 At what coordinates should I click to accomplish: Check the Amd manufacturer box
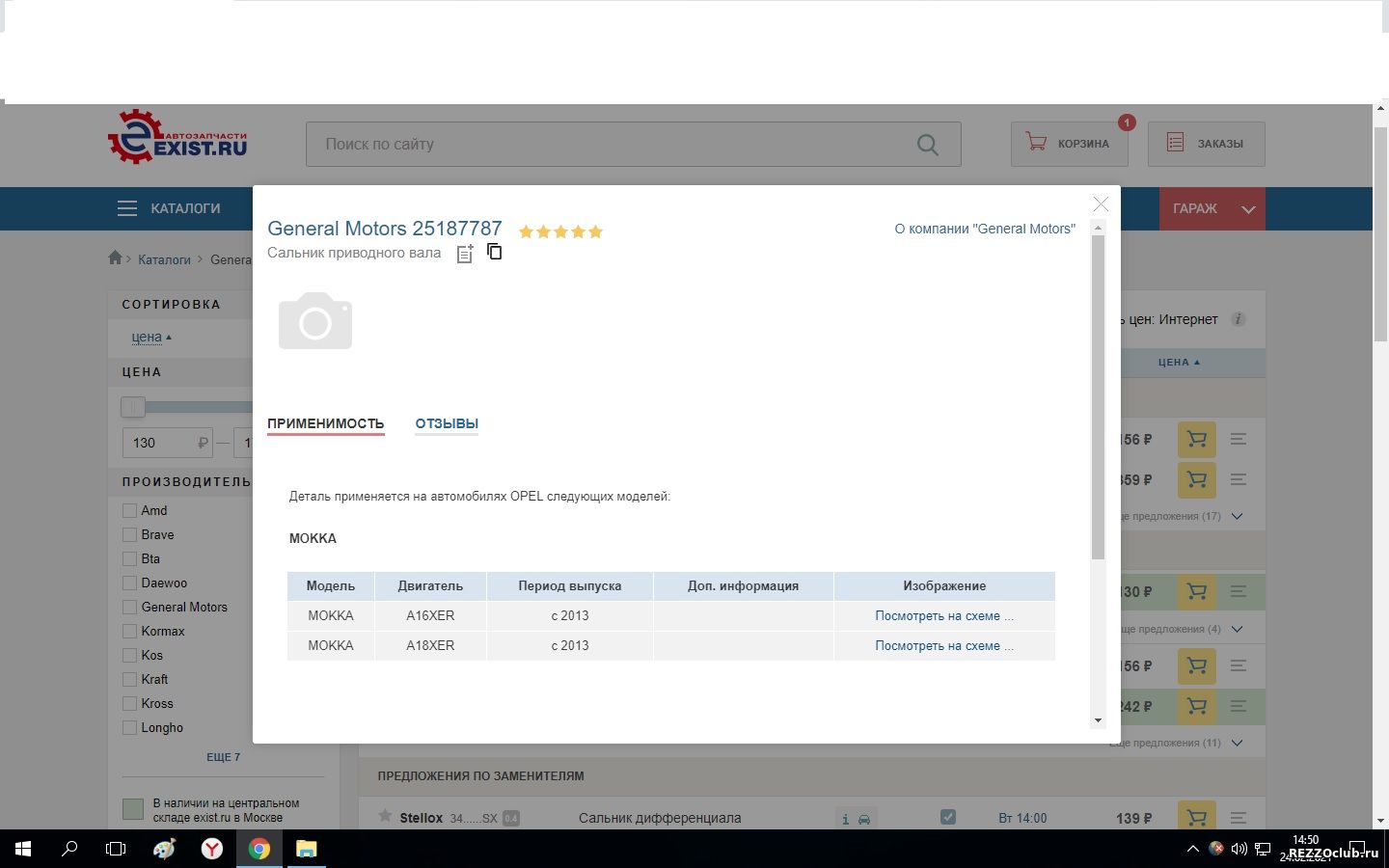tap(129, 510)
